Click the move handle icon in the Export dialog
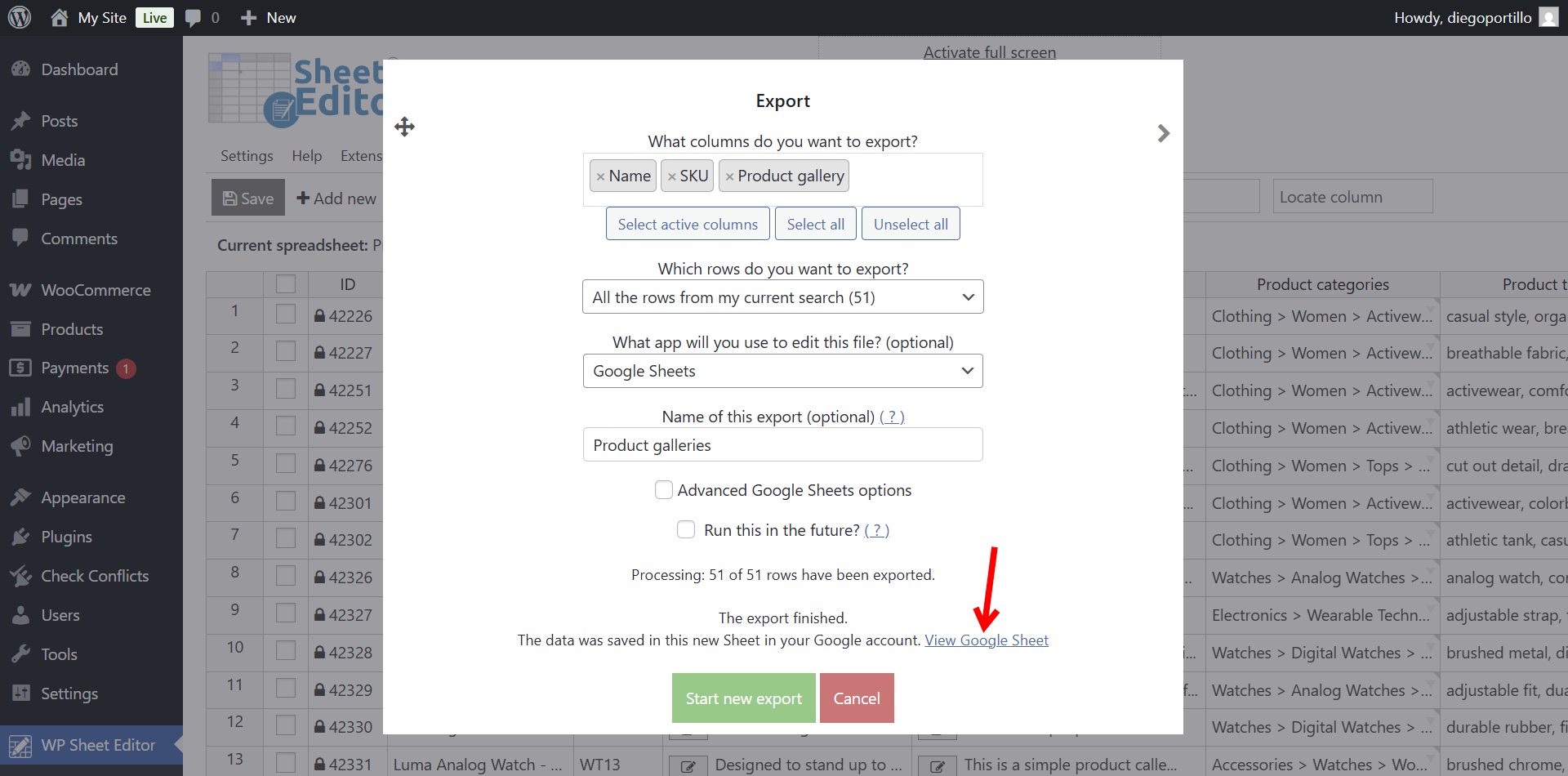The height and width of the screenshot is (776, 1568). (403, 127)
